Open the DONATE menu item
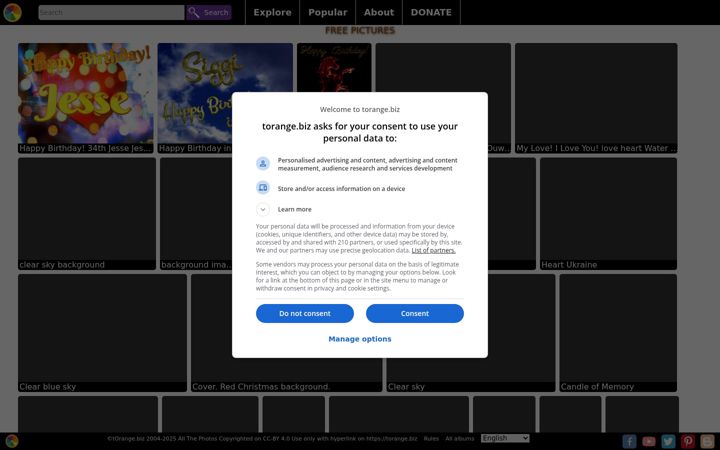This screenshot has width=720, height=450. (431, 12)
